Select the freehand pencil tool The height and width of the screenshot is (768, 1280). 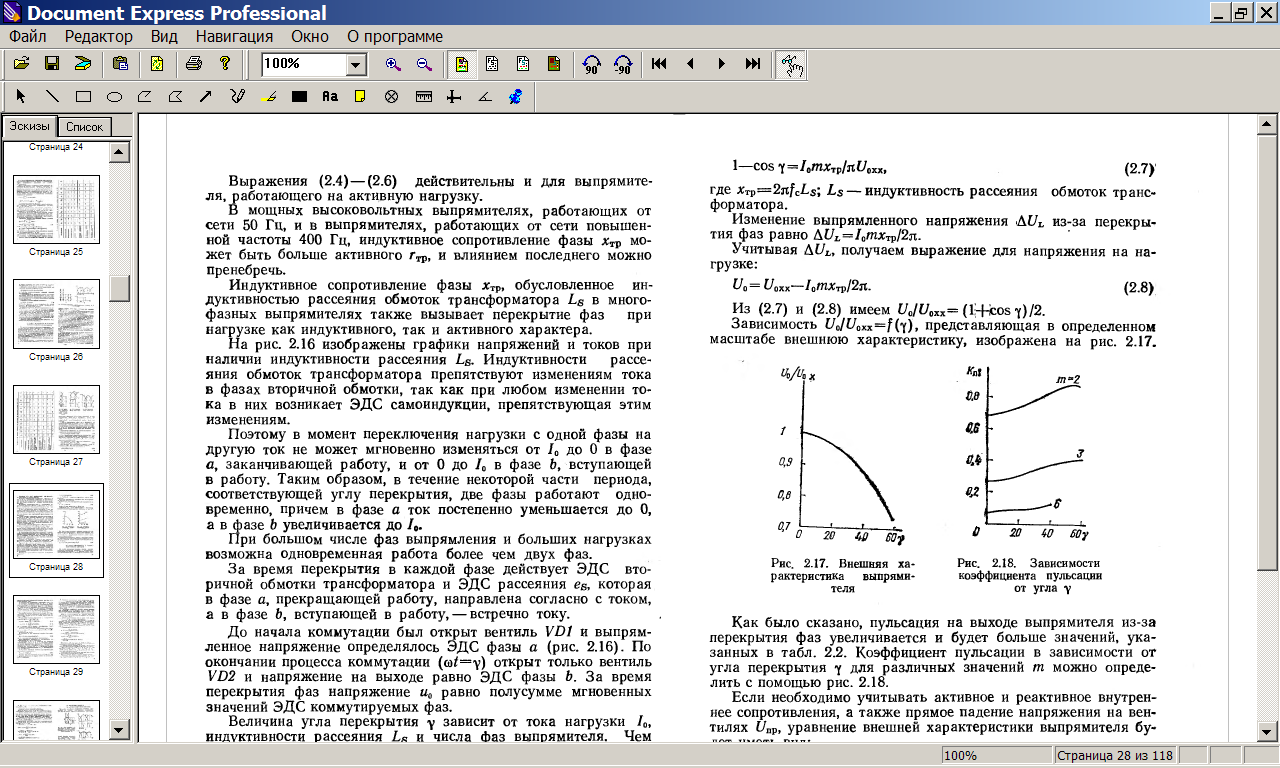click(237, 97)
